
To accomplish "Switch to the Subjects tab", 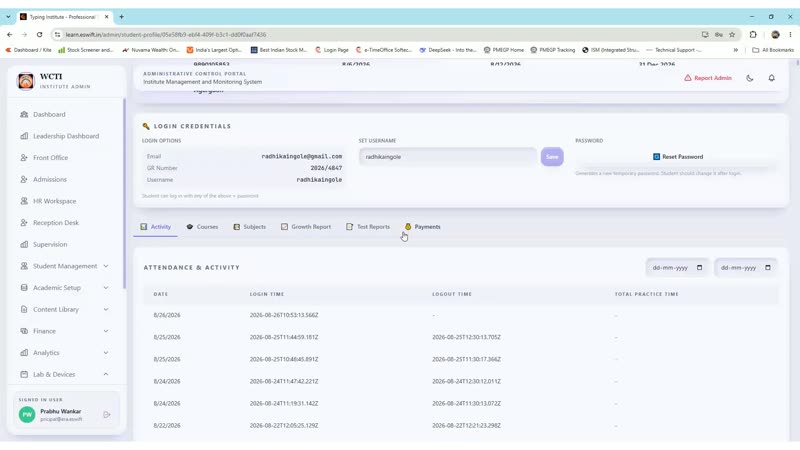I will click(x=249, y=227).
